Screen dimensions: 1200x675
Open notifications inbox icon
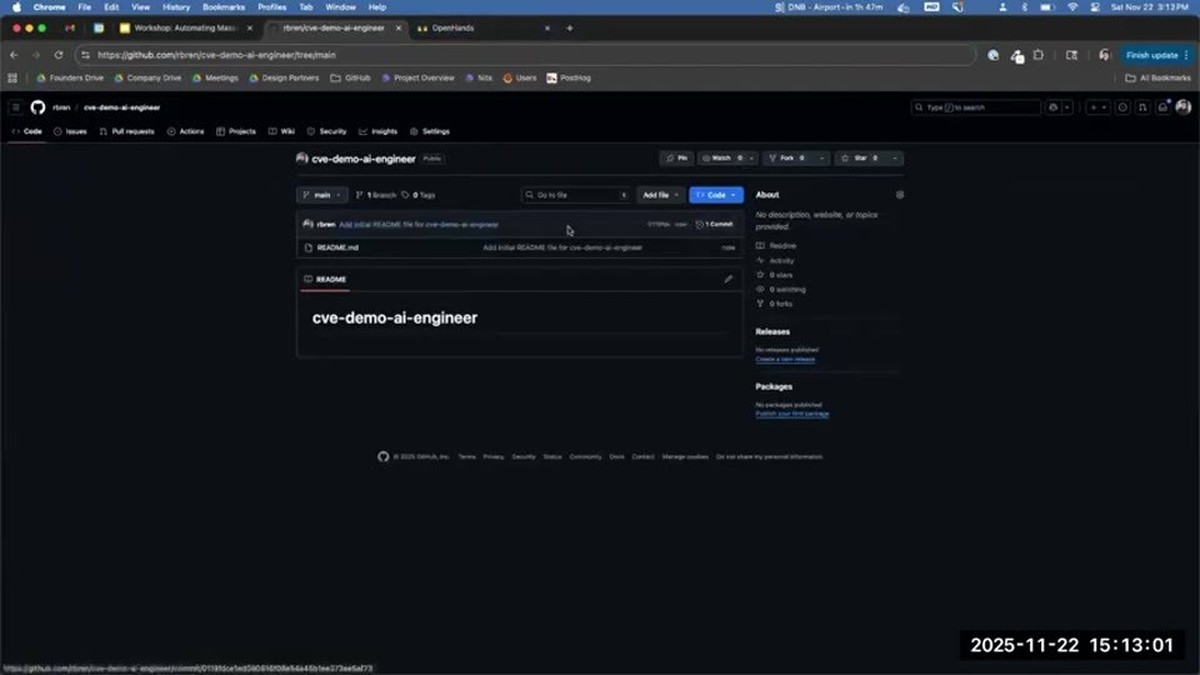[x=1163, y=107]
